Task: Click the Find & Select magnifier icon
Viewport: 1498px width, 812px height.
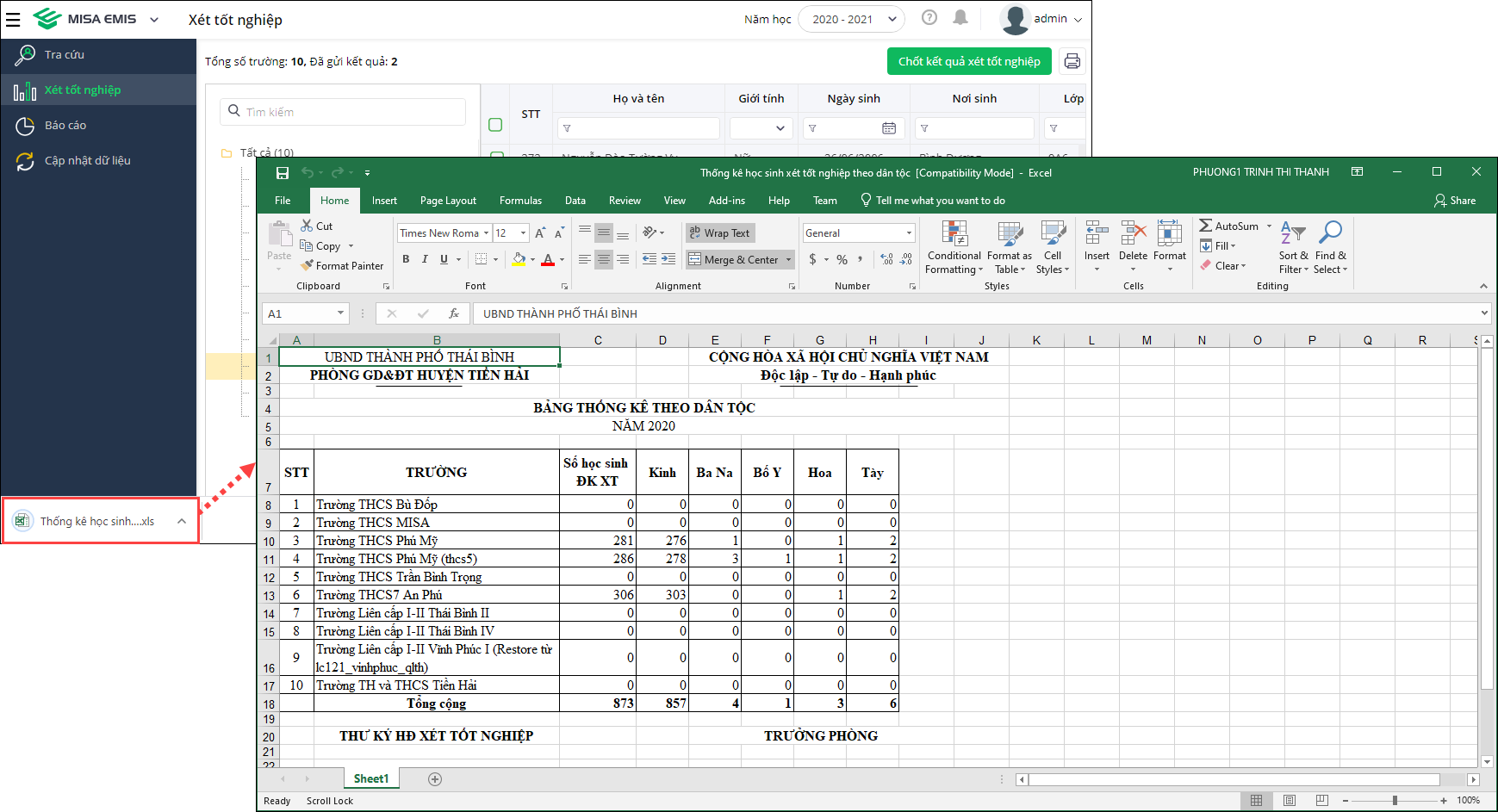Action: tap(1330, 232)
